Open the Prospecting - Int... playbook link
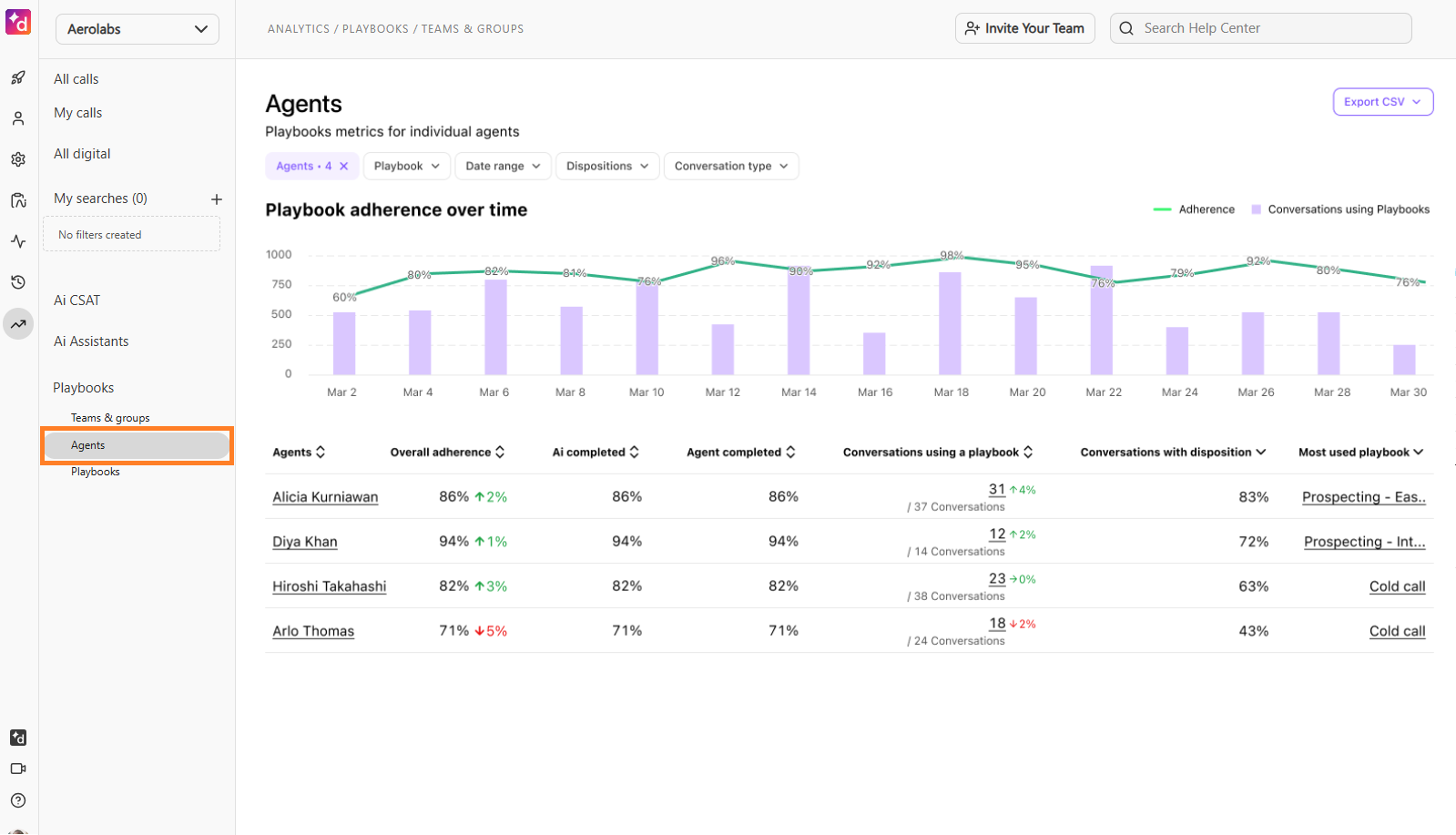The width and height of the screenshot is (1456, 835). coord(1365,542)
